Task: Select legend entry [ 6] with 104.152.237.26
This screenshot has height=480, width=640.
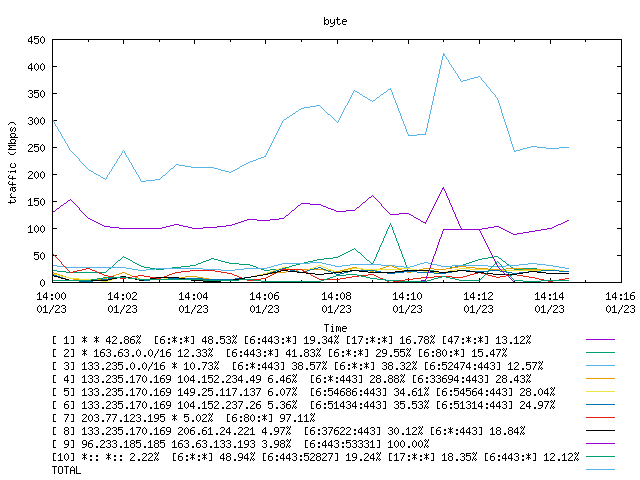Action: (304, 405)
